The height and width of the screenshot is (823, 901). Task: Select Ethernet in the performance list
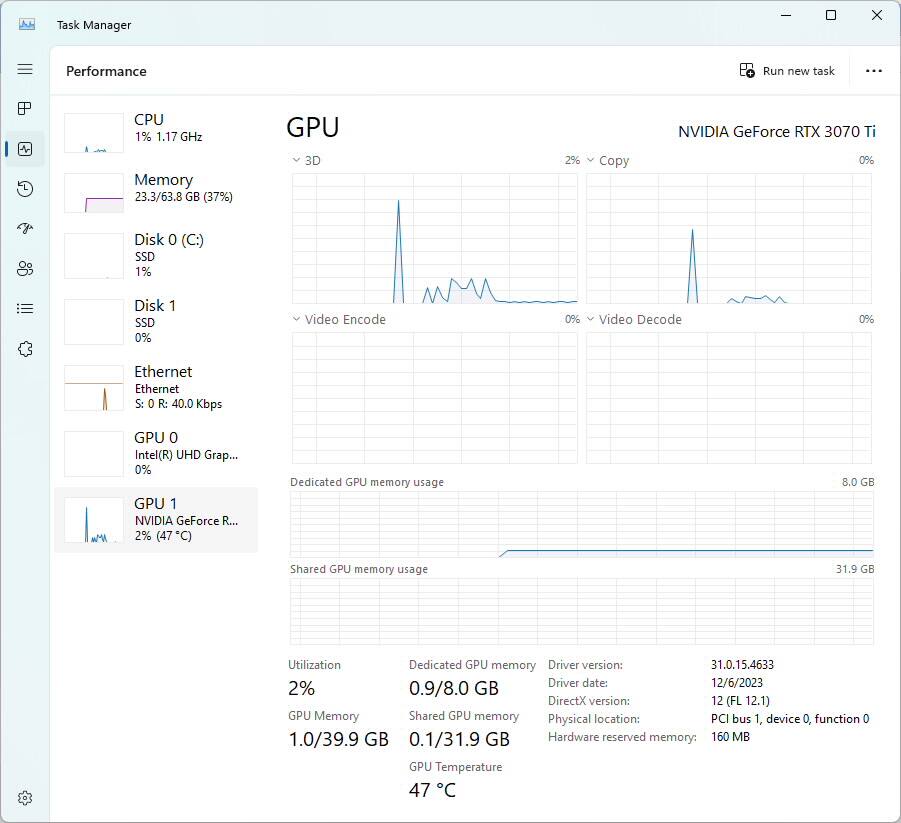(x=155, y=388)
